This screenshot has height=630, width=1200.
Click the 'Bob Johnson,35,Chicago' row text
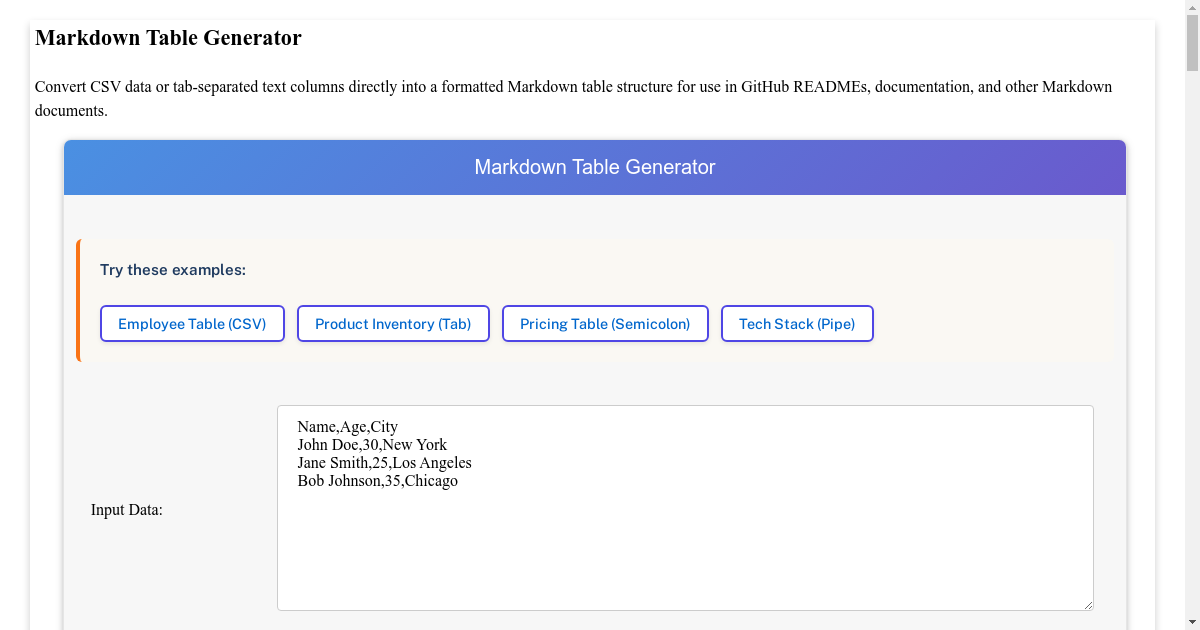(377, 481)
